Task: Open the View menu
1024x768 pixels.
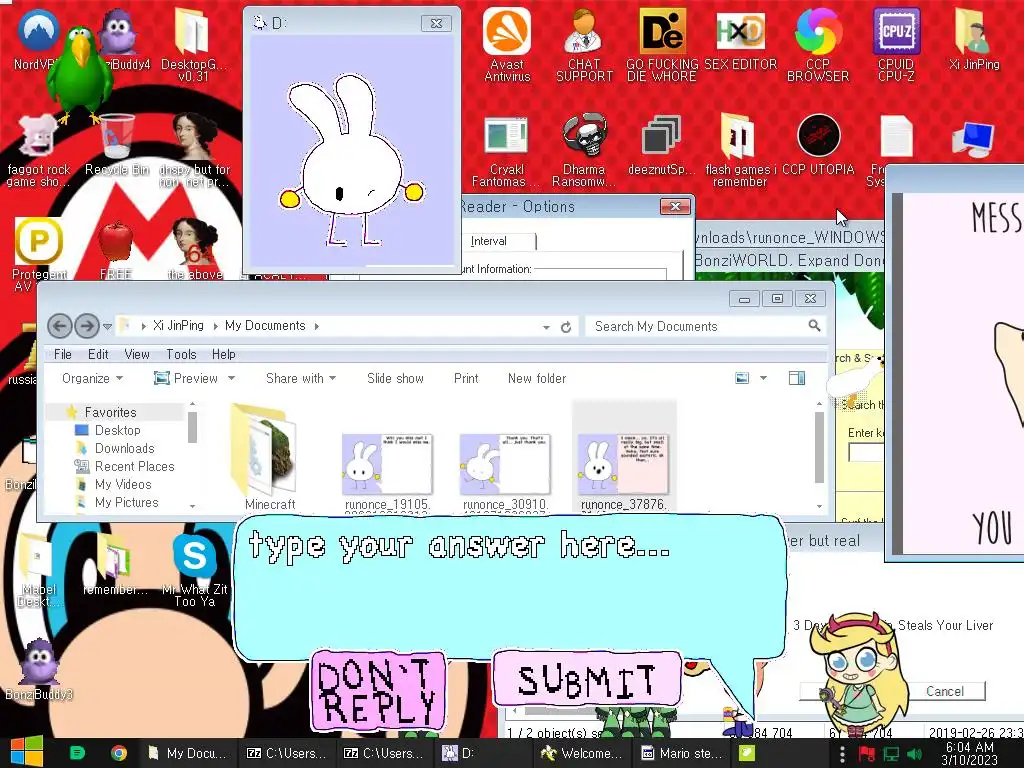Action: point(136,354)
